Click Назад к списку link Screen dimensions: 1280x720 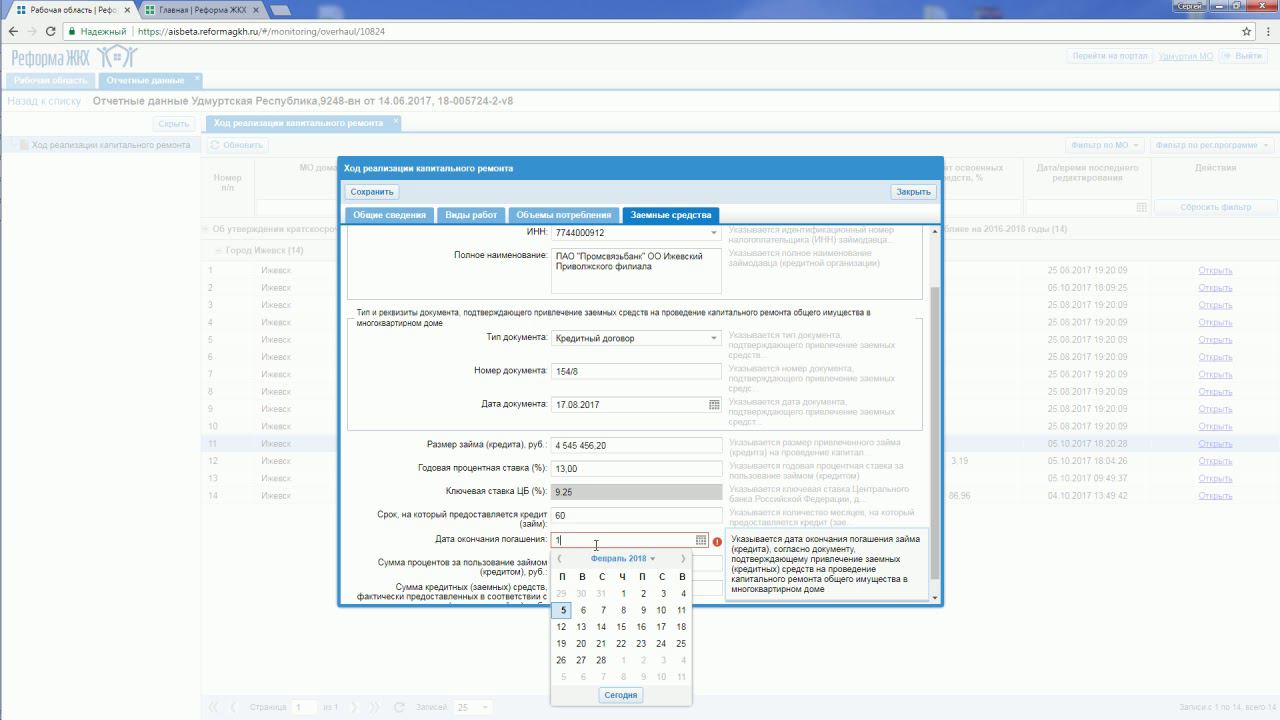coord(44,101)
